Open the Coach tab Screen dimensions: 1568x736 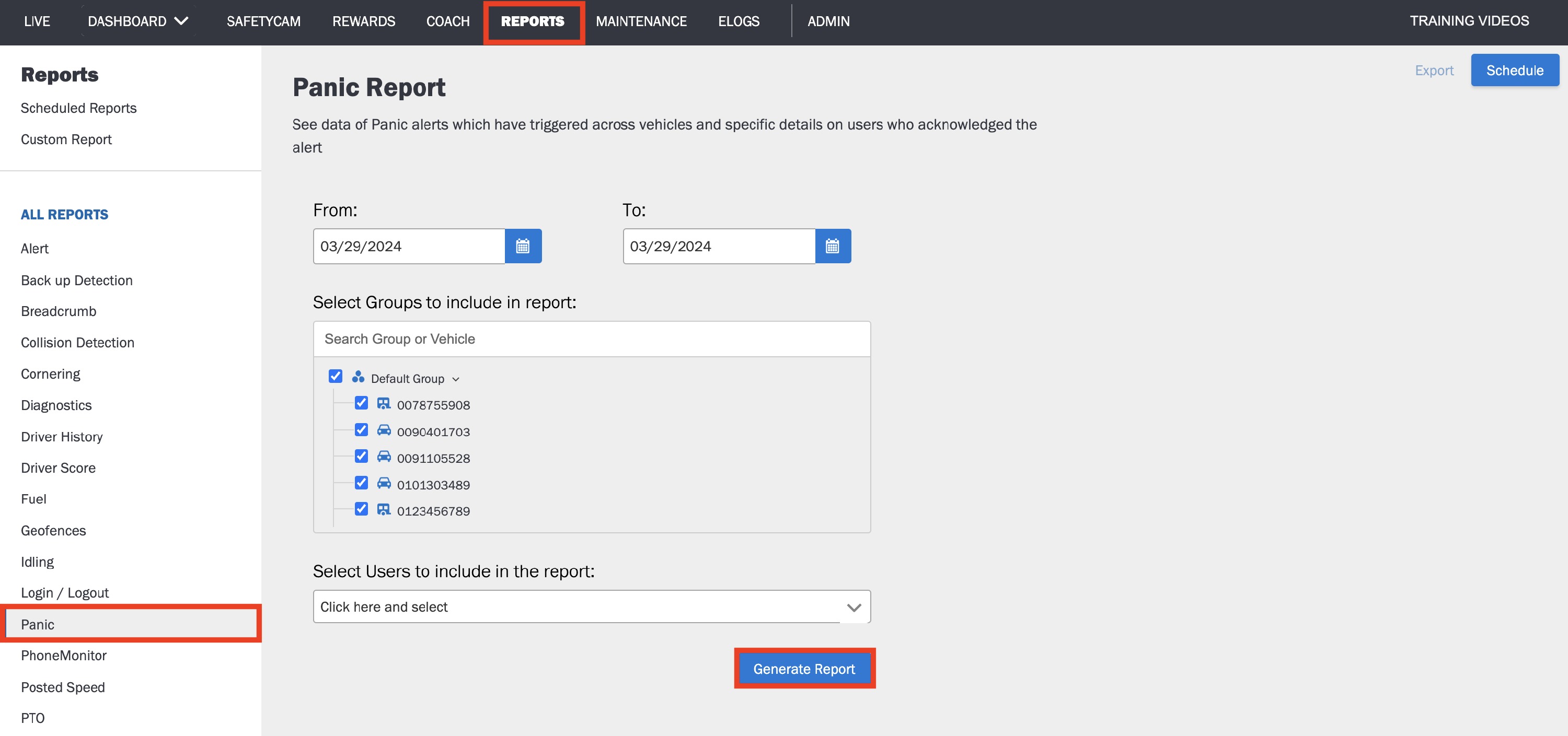448,21
